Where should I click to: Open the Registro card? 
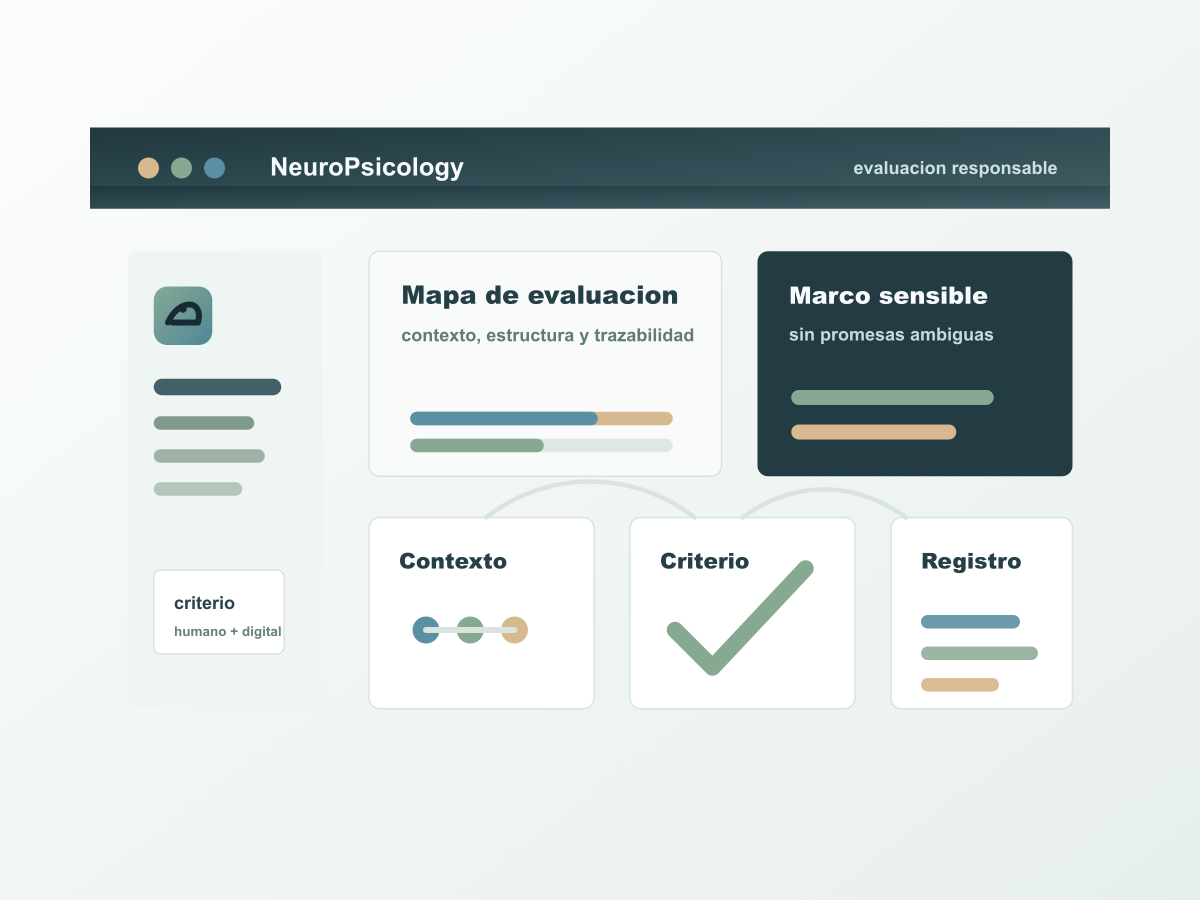981,613
